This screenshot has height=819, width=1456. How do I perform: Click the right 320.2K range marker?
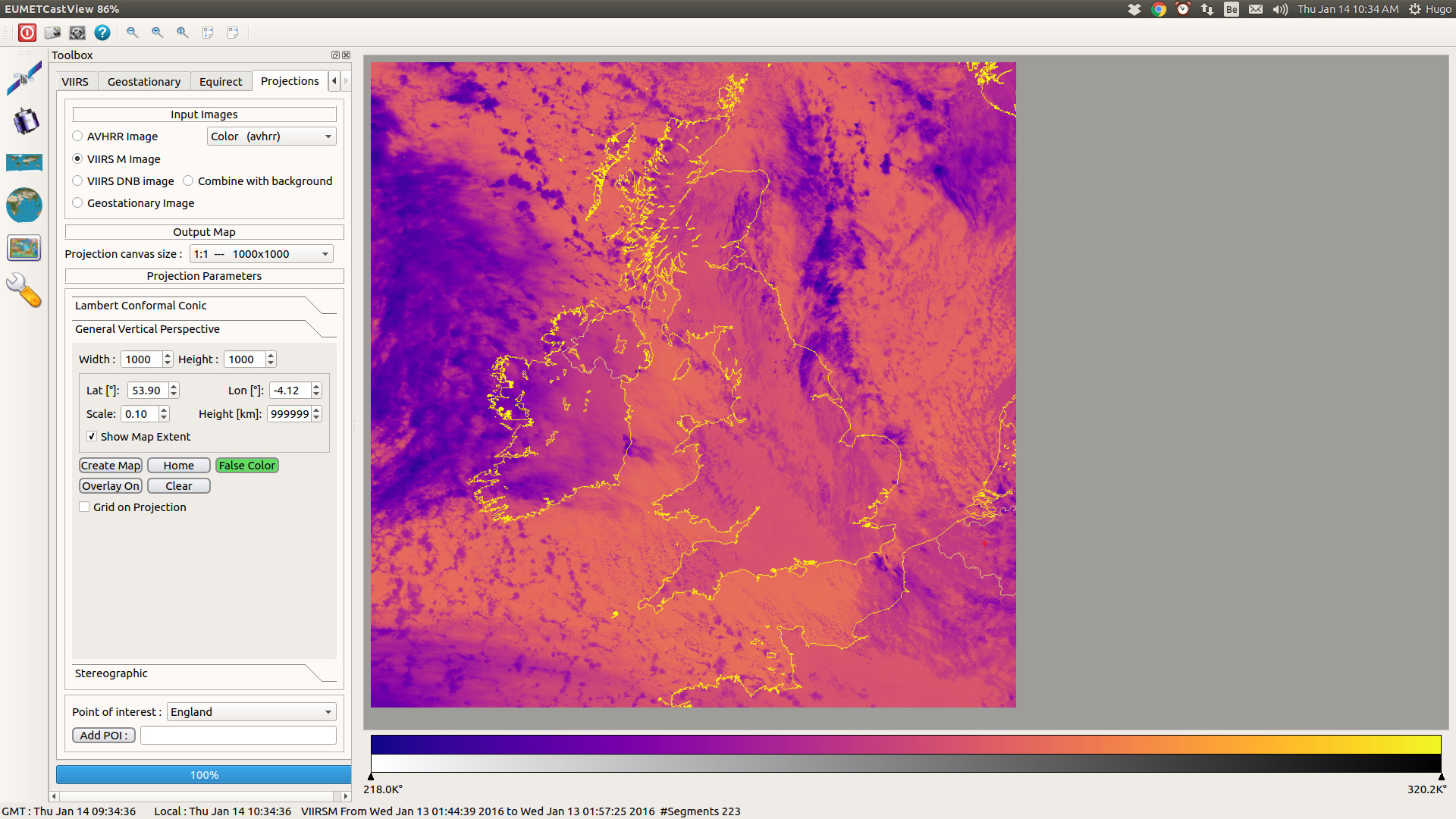pyautogui.click(x=1442, y=777)
